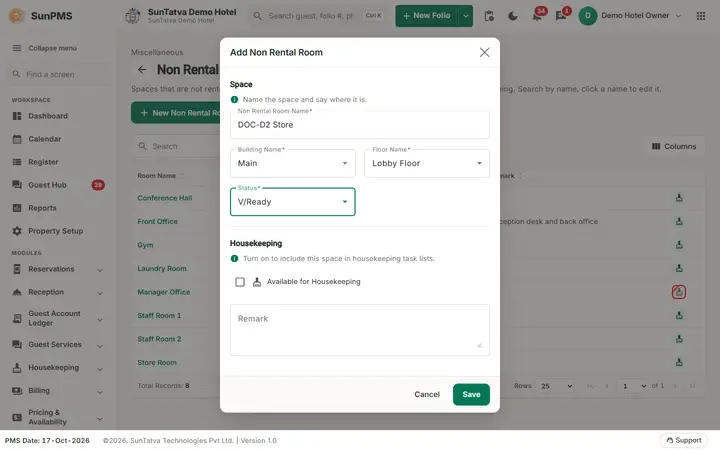This screenshot has width=720, height=450.
Task: Open the apps grid icon
Action: pos(701,16)
